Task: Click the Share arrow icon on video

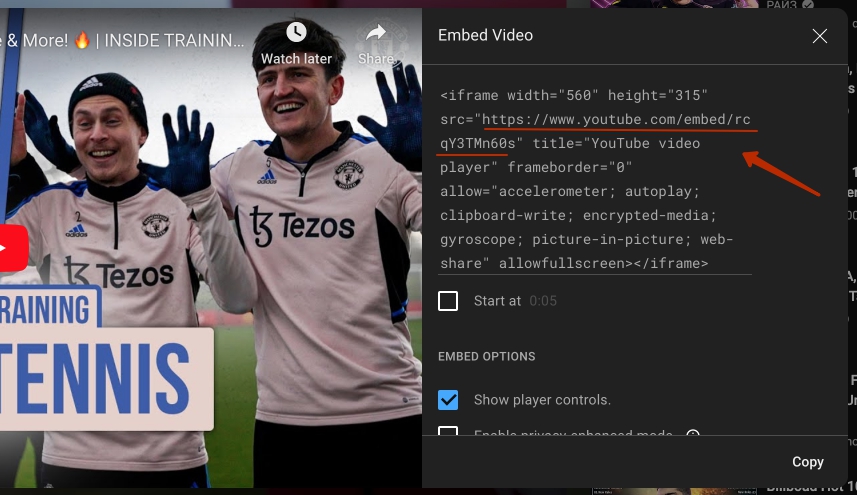Action: (x=376, y=34)
